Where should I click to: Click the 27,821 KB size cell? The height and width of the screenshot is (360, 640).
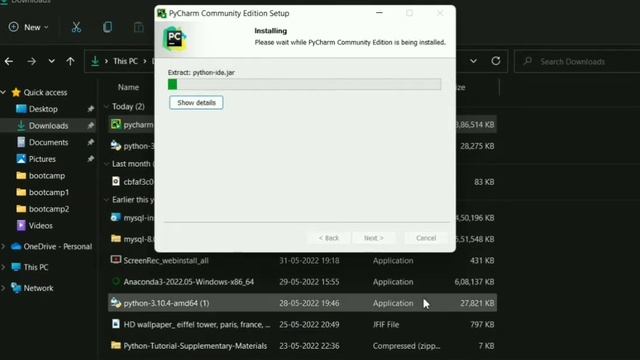[477, 303]
